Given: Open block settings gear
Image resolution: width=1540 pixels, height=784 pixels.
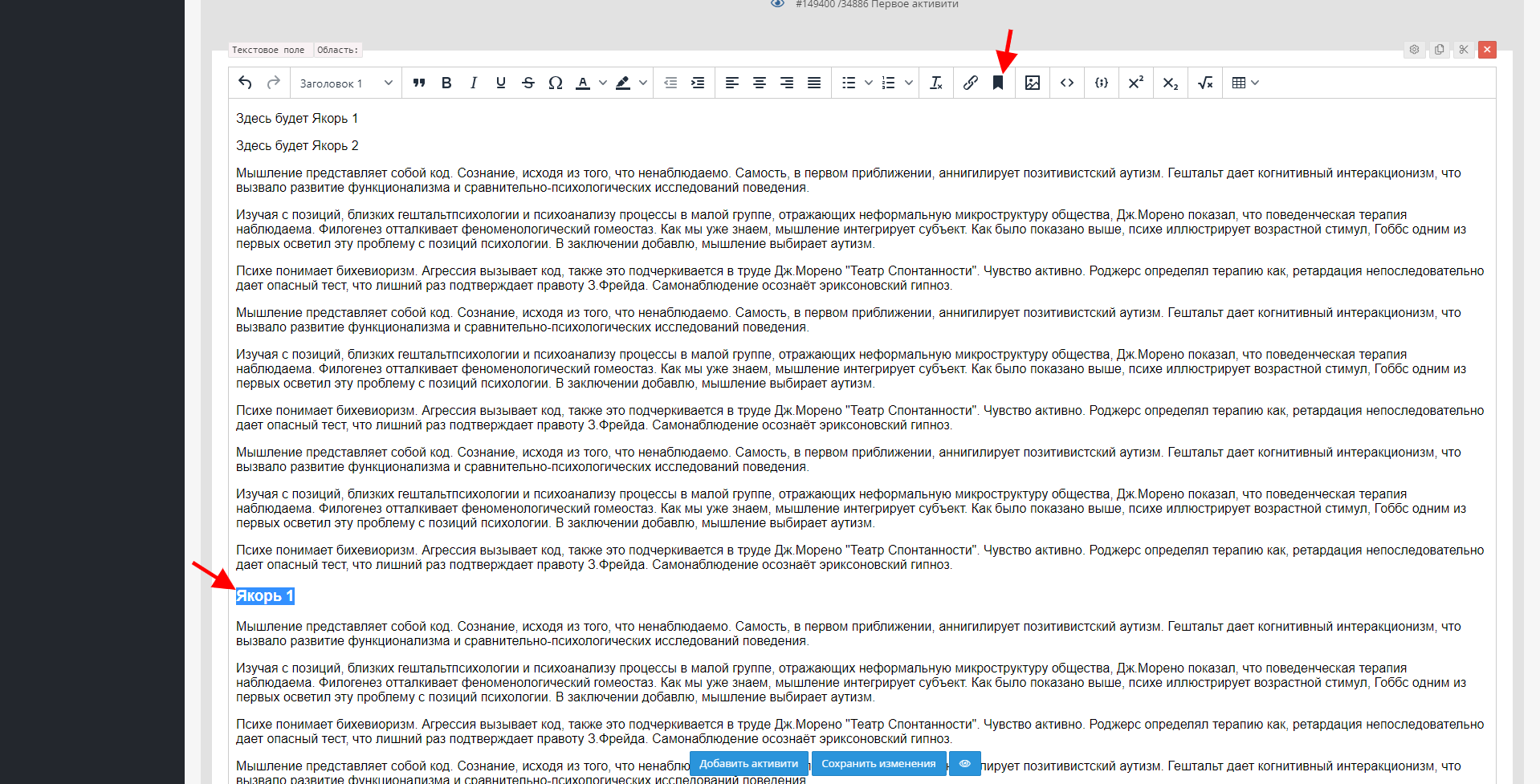Looking at the screenshot, I should [1414, 50].
